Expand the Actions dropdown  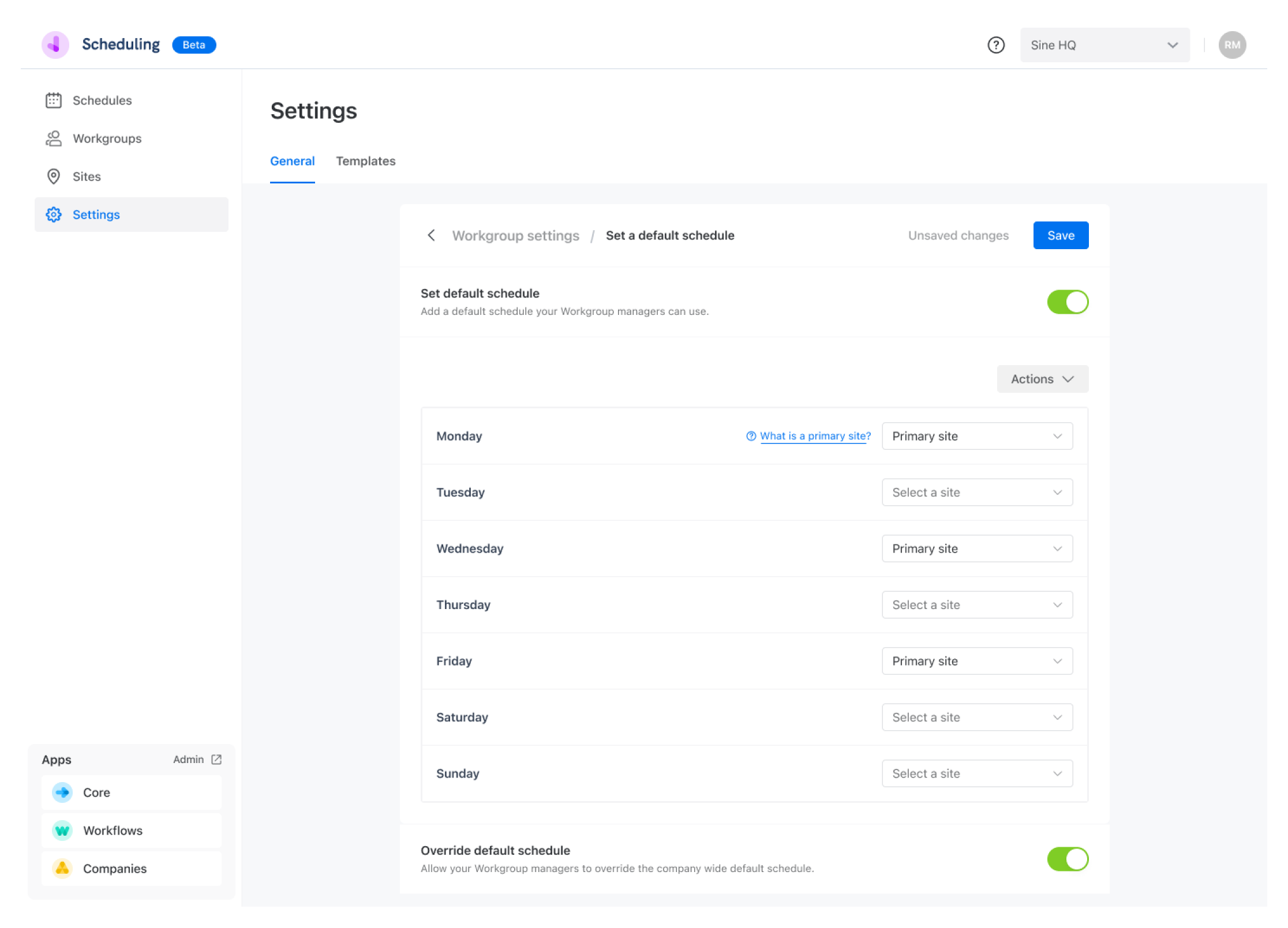[1042, 379]
